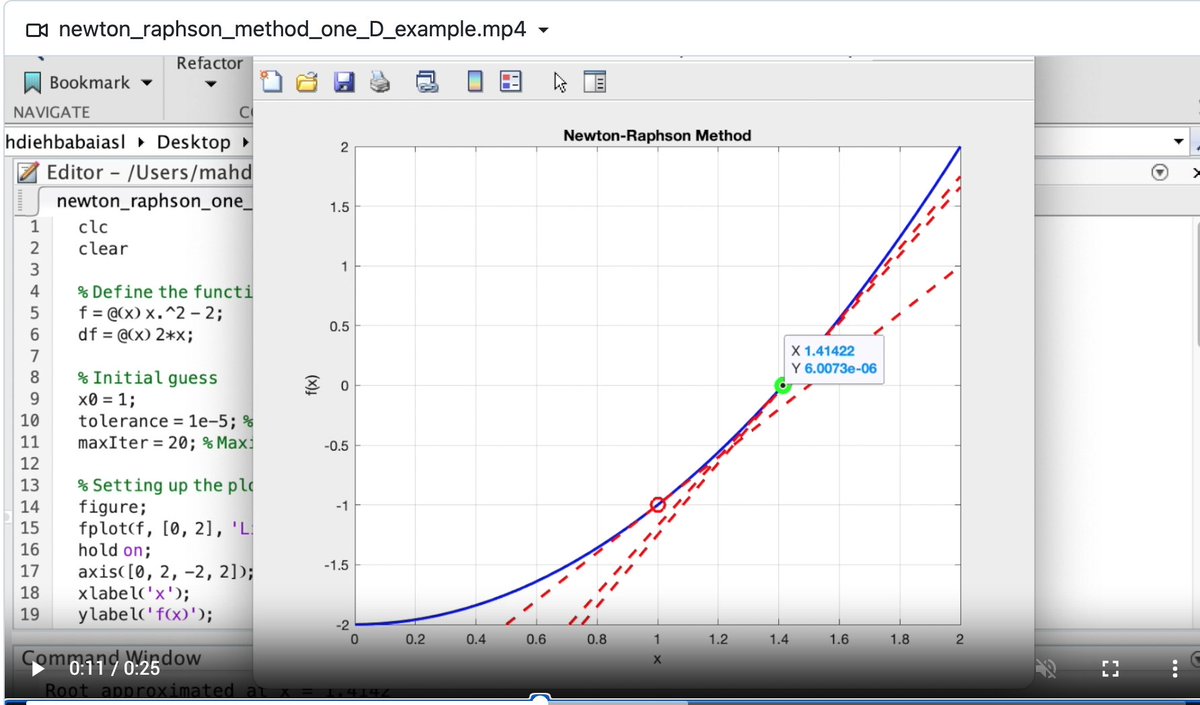The height and width of the screenshot is (705, 1200).
Task: Click the '% Initial guess' comment line
Action: pyautogui.click(x=147, y=378)
